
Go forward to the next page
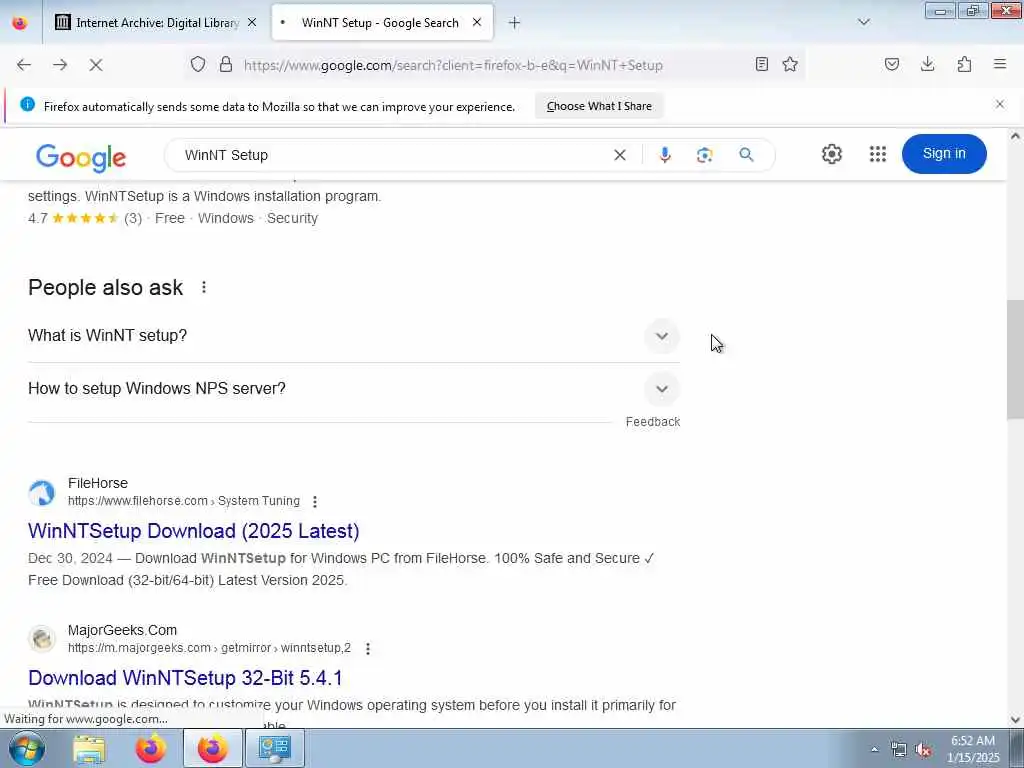(x=60, y=65)
